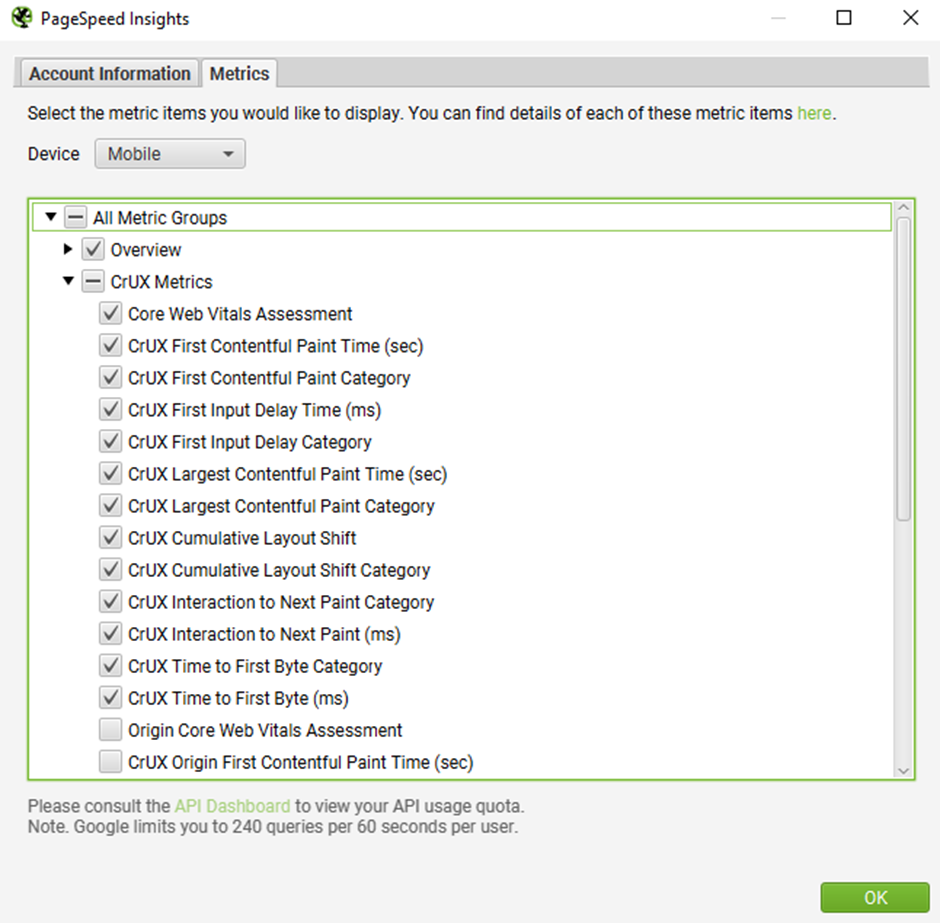Switch to the Account Information tab
Image resolution: width=940 pixels, height=923 pixels.
110,74
